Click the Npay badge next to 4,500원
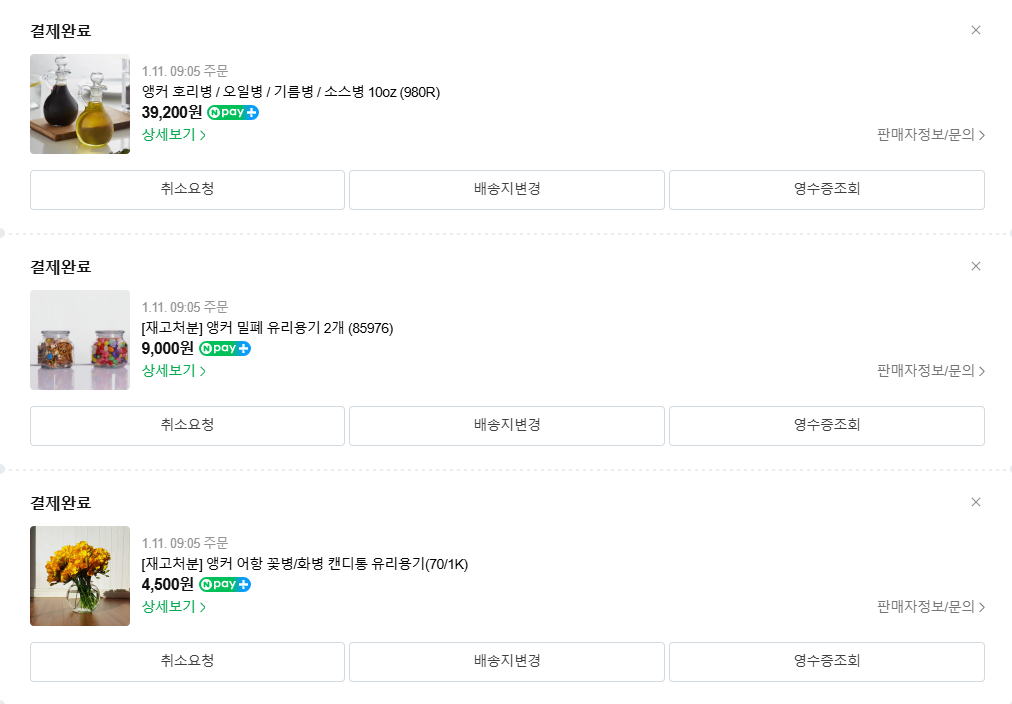 tap(225, 585)
